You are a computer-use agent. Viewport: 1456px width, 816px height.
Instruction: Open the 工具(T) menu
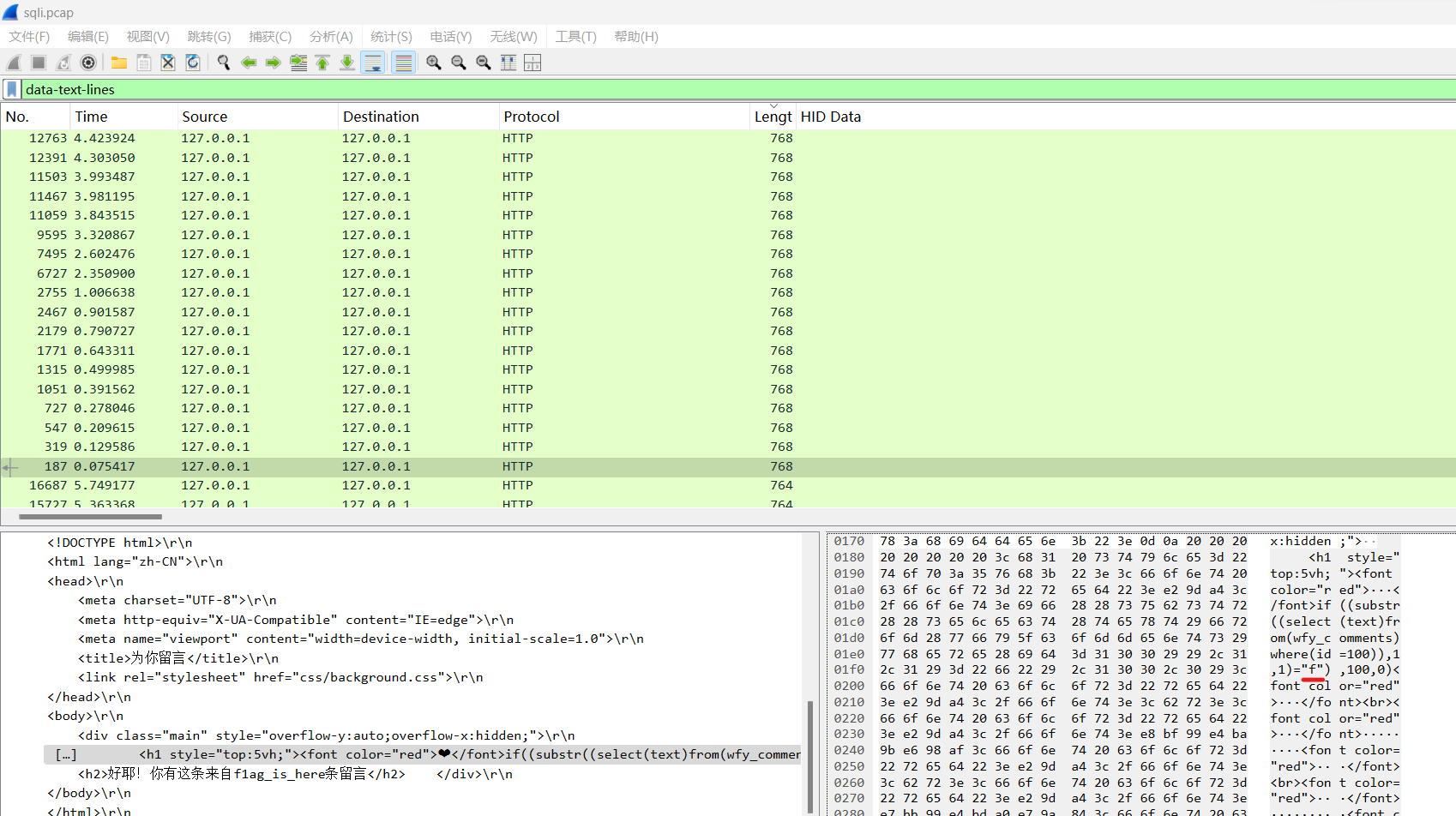click(x=575, y=37)
